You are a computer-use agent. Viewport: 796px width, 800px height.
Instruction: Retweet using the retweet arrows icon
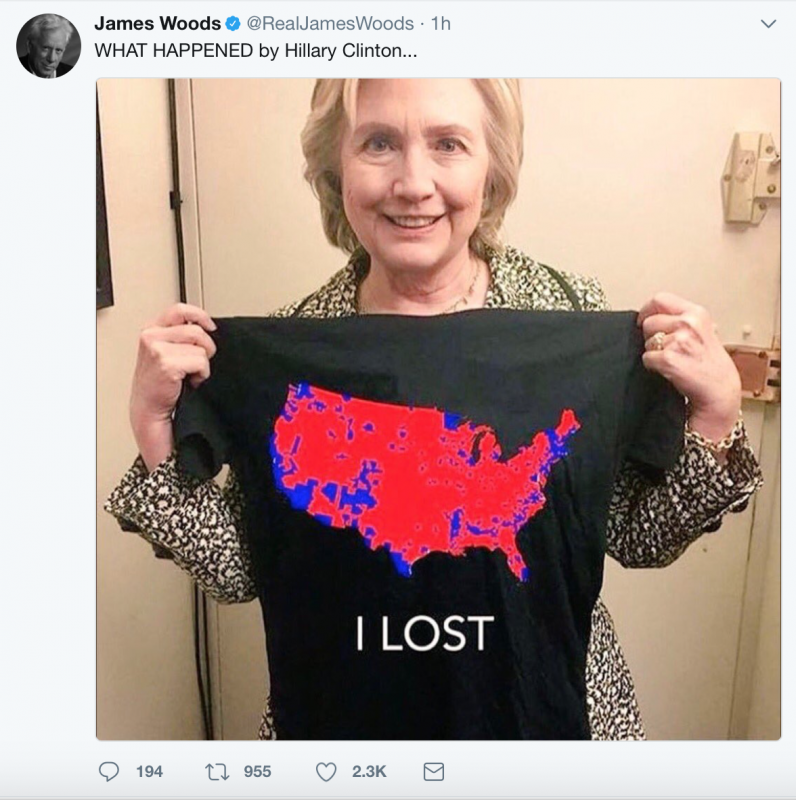click(217, 771)
